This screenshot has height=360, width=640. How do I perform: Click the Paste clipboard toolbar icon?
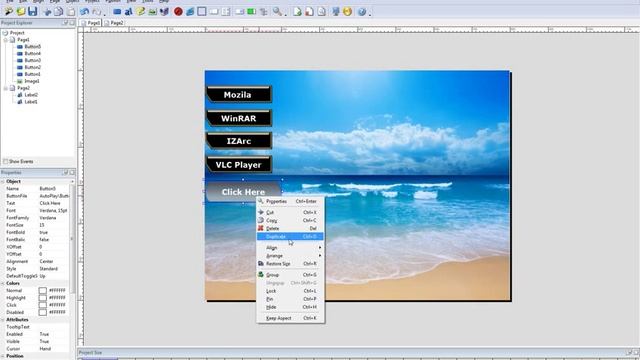(x=71, y=12)
